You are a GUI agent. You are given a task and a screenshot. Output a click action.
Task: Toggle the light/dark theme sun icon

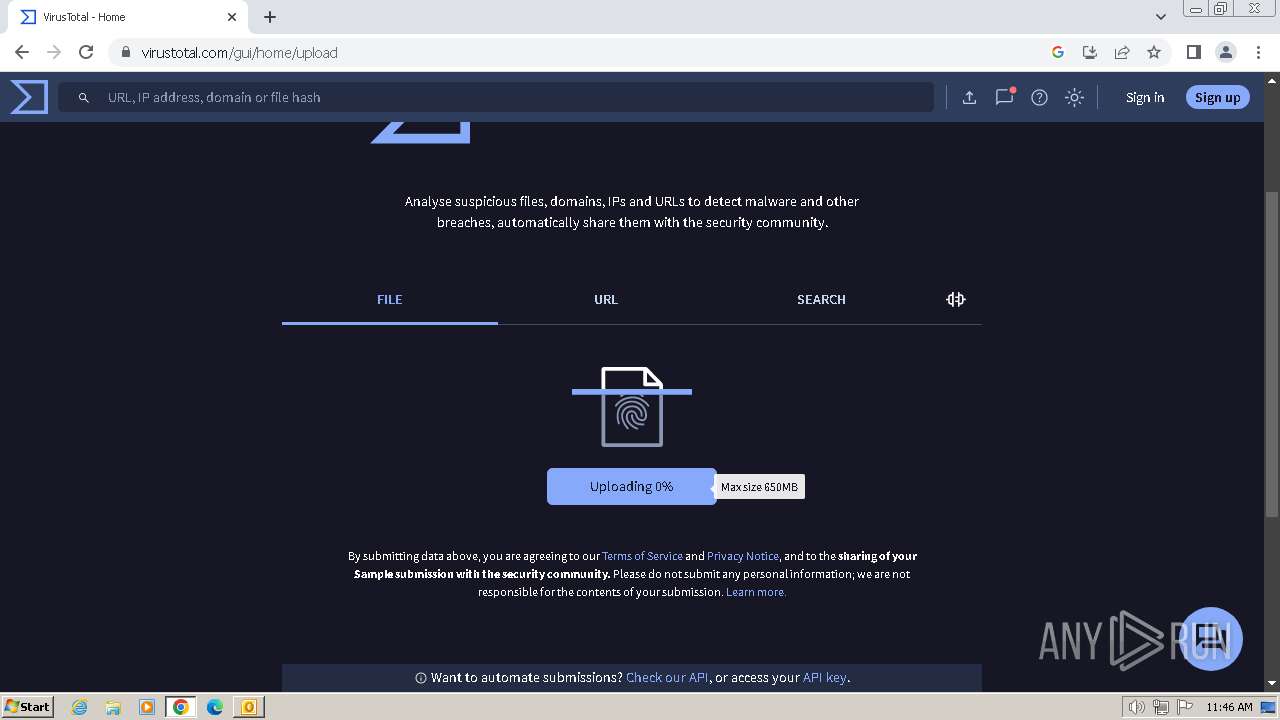tap(1074, 97)
